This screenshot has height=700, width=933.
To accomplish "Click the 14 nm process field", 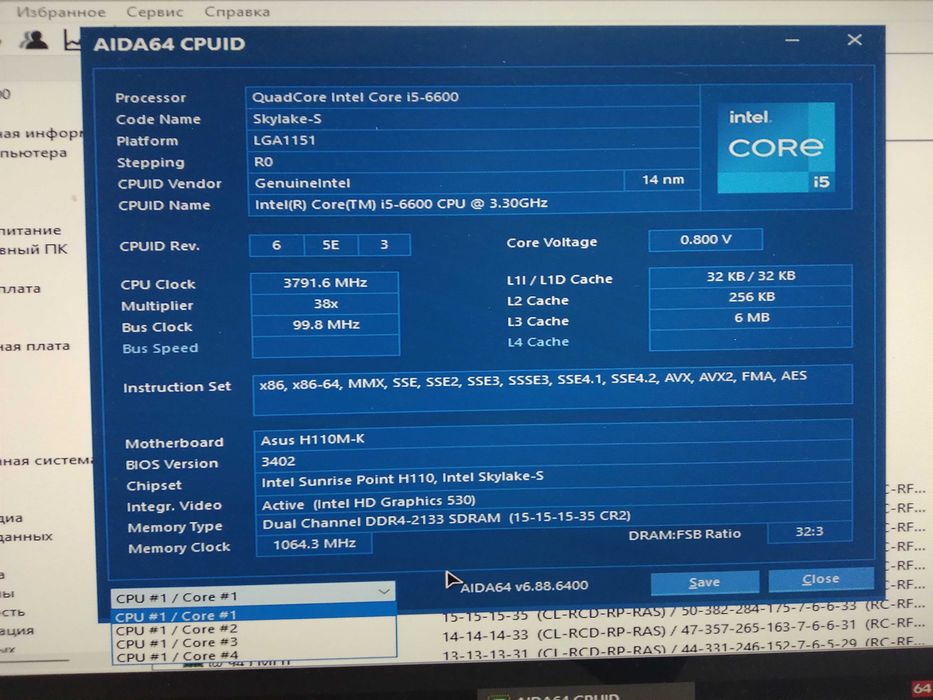I will [x=662, y=180].
